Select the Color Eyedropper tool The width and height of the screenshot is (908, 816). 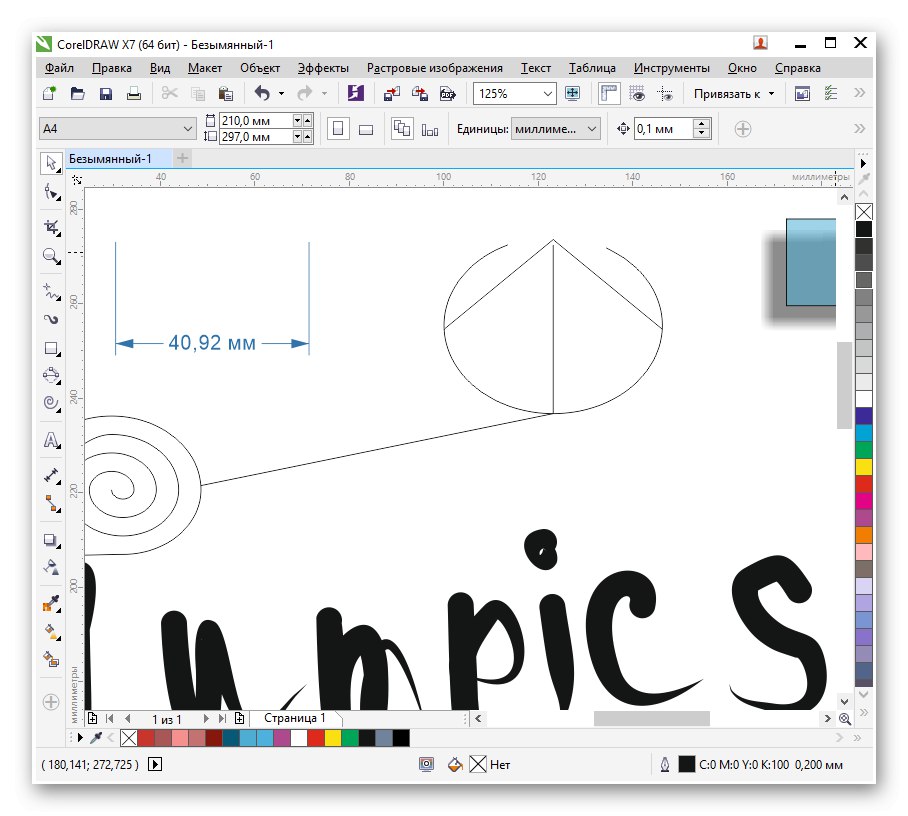pos(51,604)
